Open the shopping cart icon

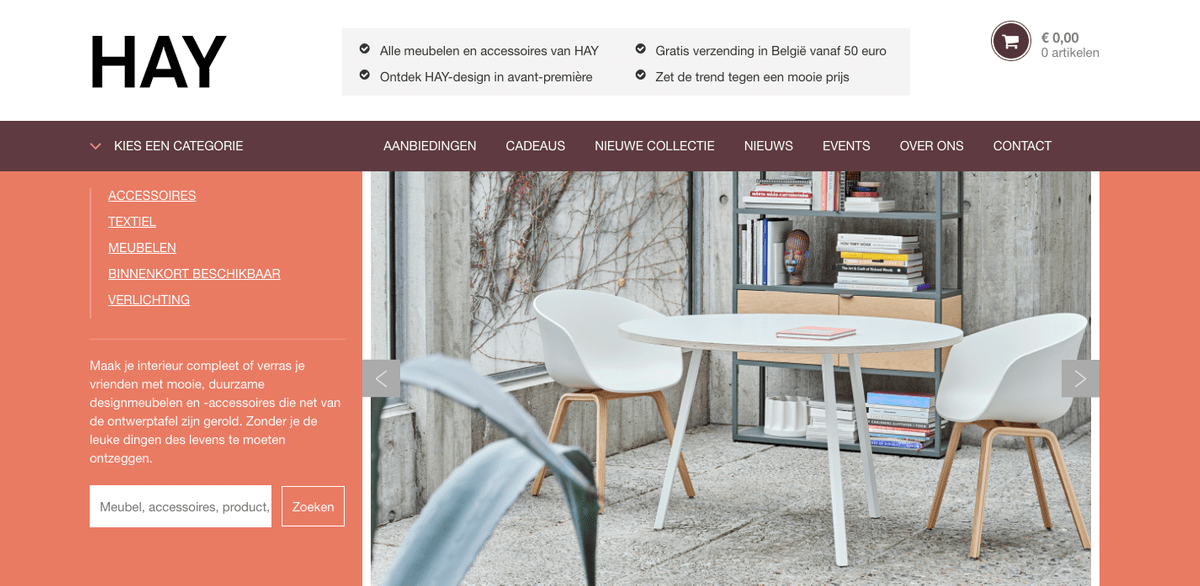[x=1010, y=41]
